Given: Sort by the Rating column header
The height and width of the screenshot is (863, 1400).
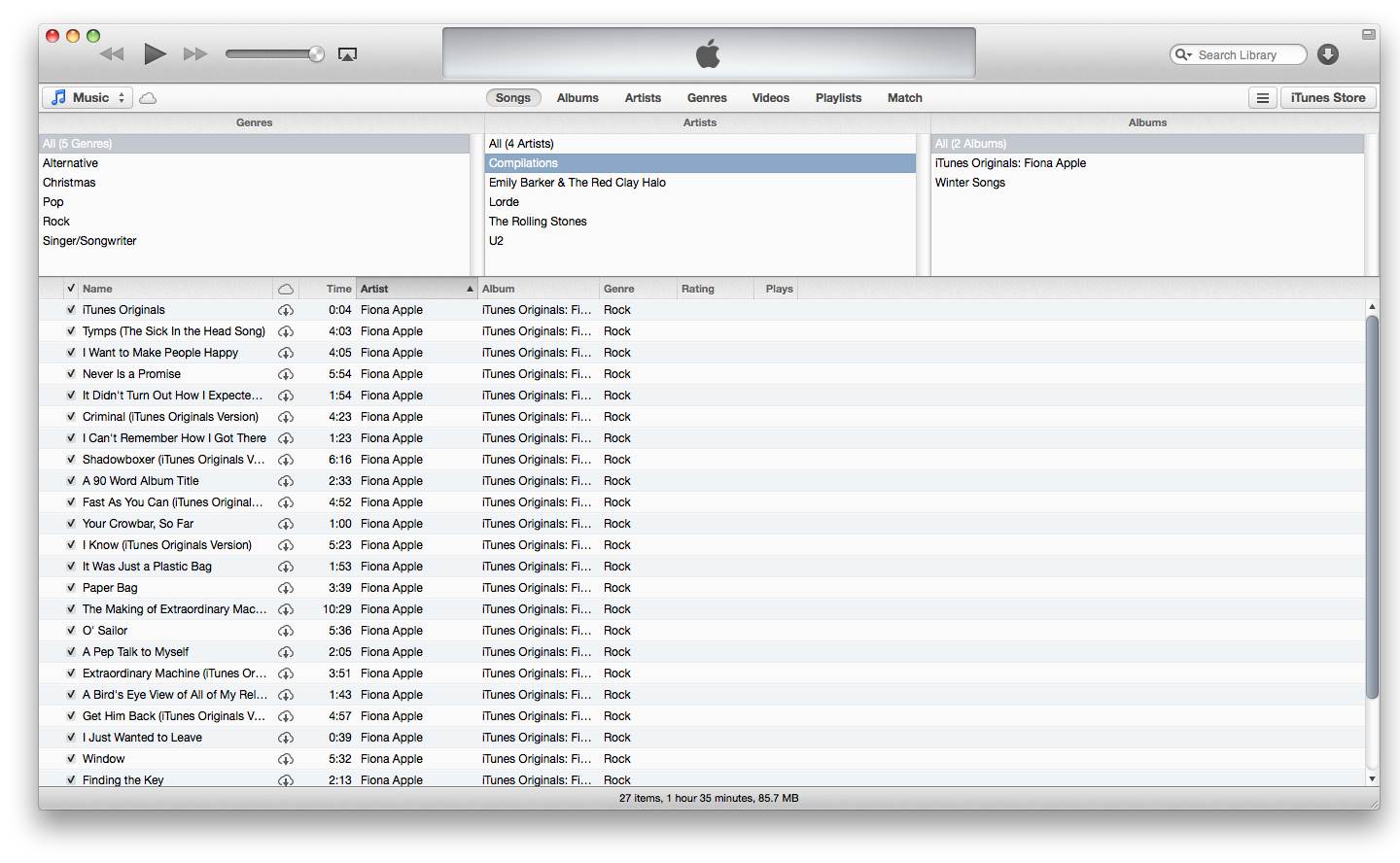Looking at the screenshot, I should pos(716,289).
